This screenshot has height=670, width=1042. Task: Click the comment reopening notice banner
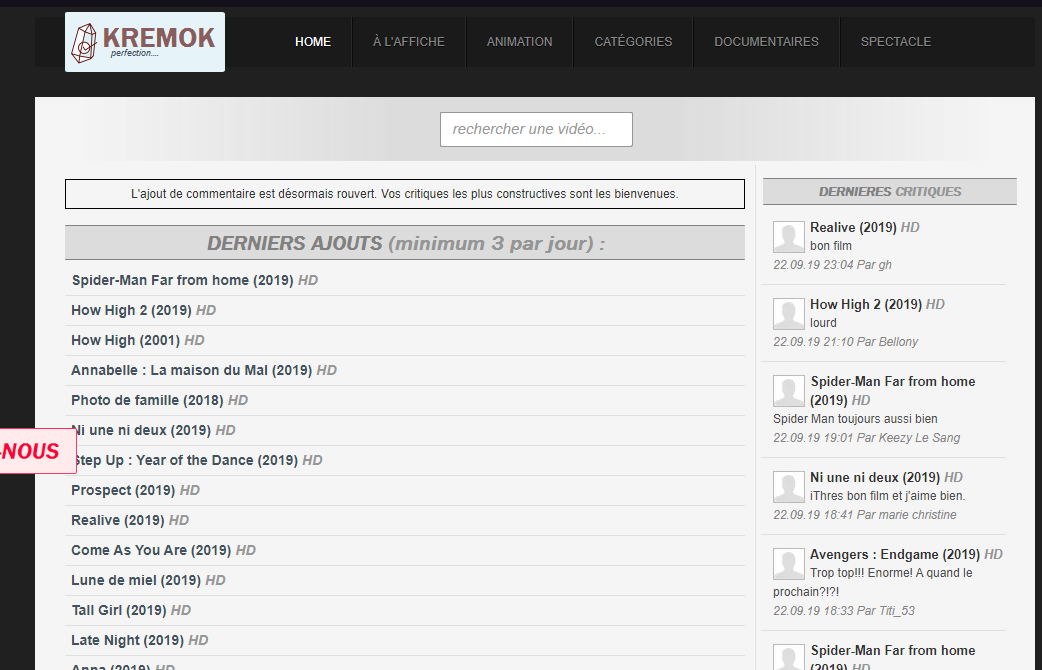pyautogui.click(x=405, y=194)
